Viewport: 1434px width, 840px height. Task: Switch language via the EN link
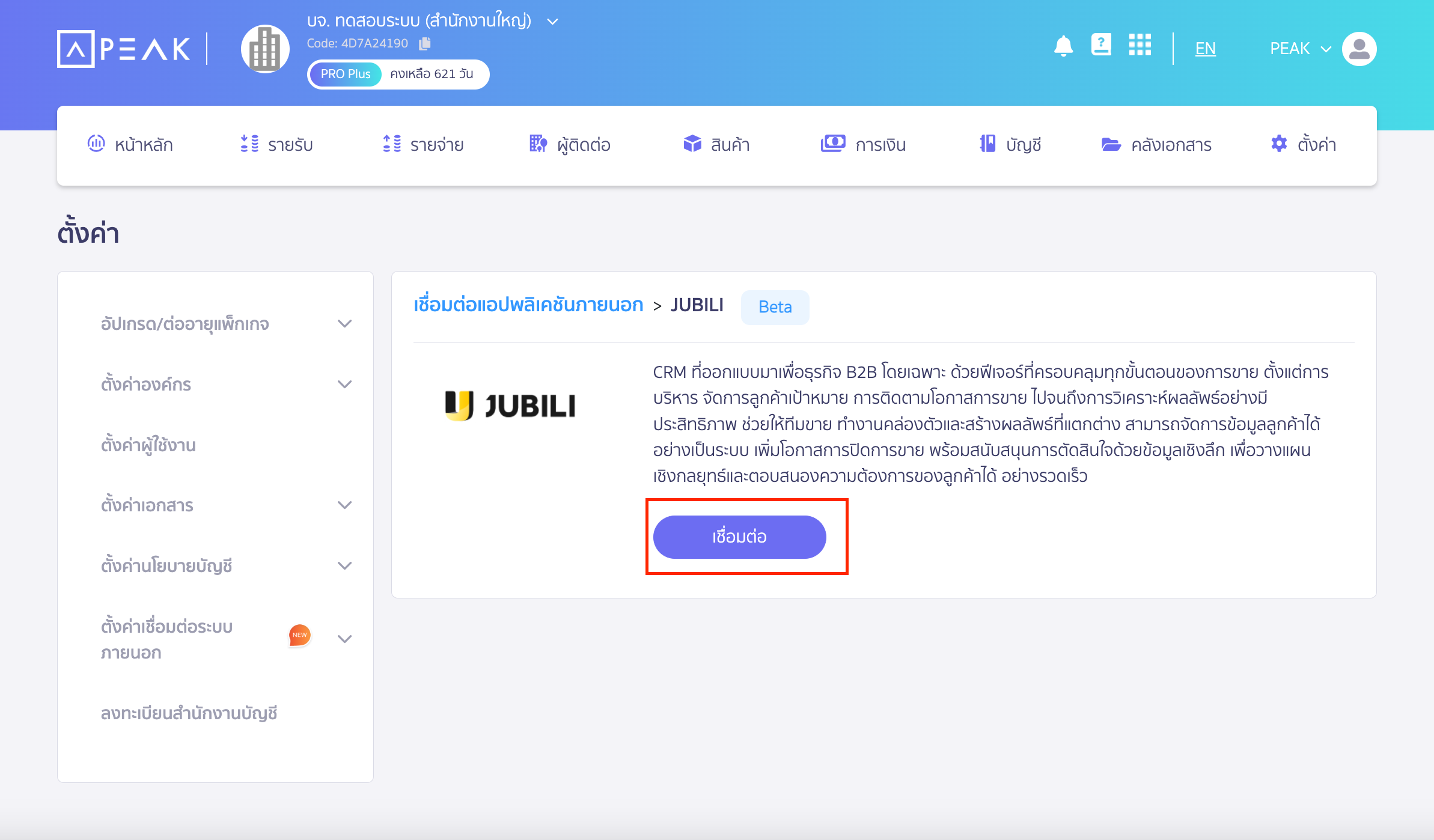click(x=1205, y=48)
